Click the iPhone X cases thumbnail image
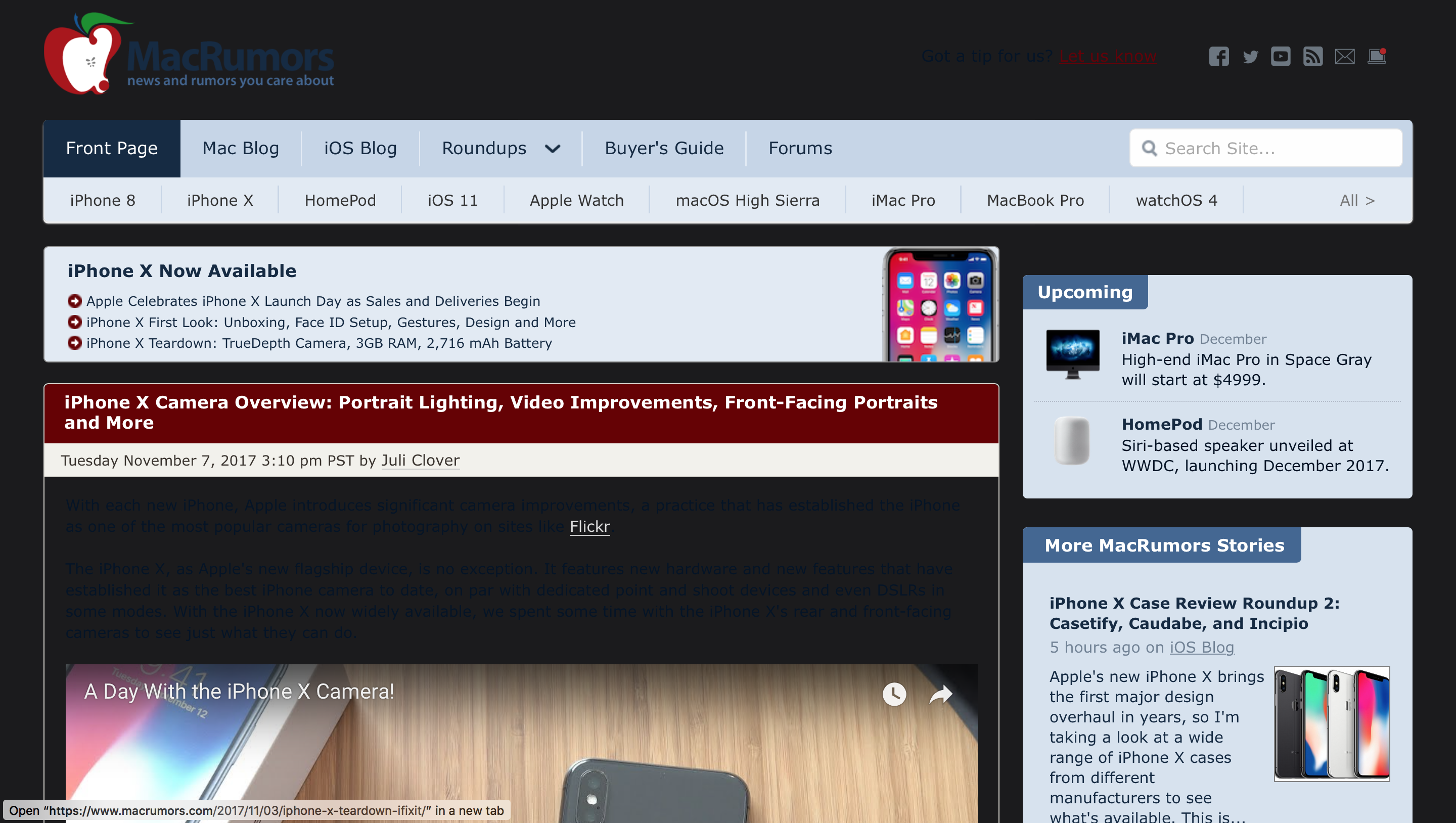Viewport: 1456px width, 823px height. (x=1332, y=723)
